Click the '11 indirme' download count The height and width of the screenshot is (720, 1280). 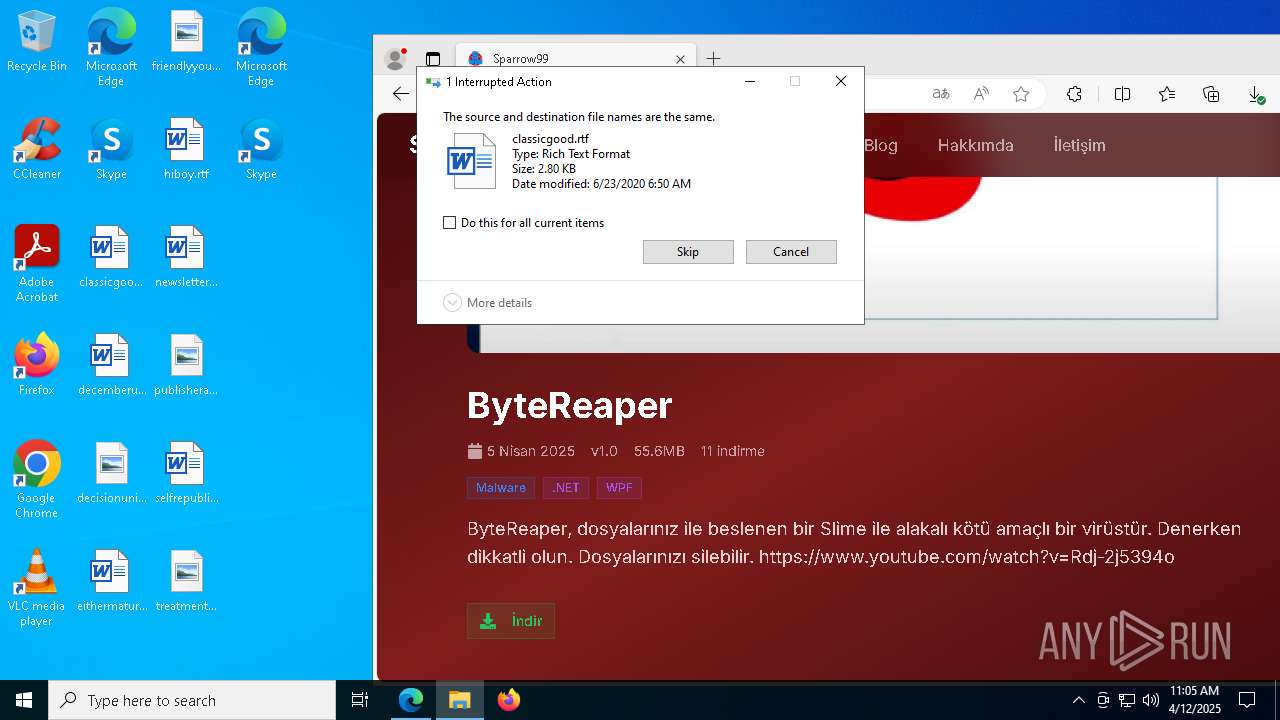pyautogui.click(x=733, y=451)
